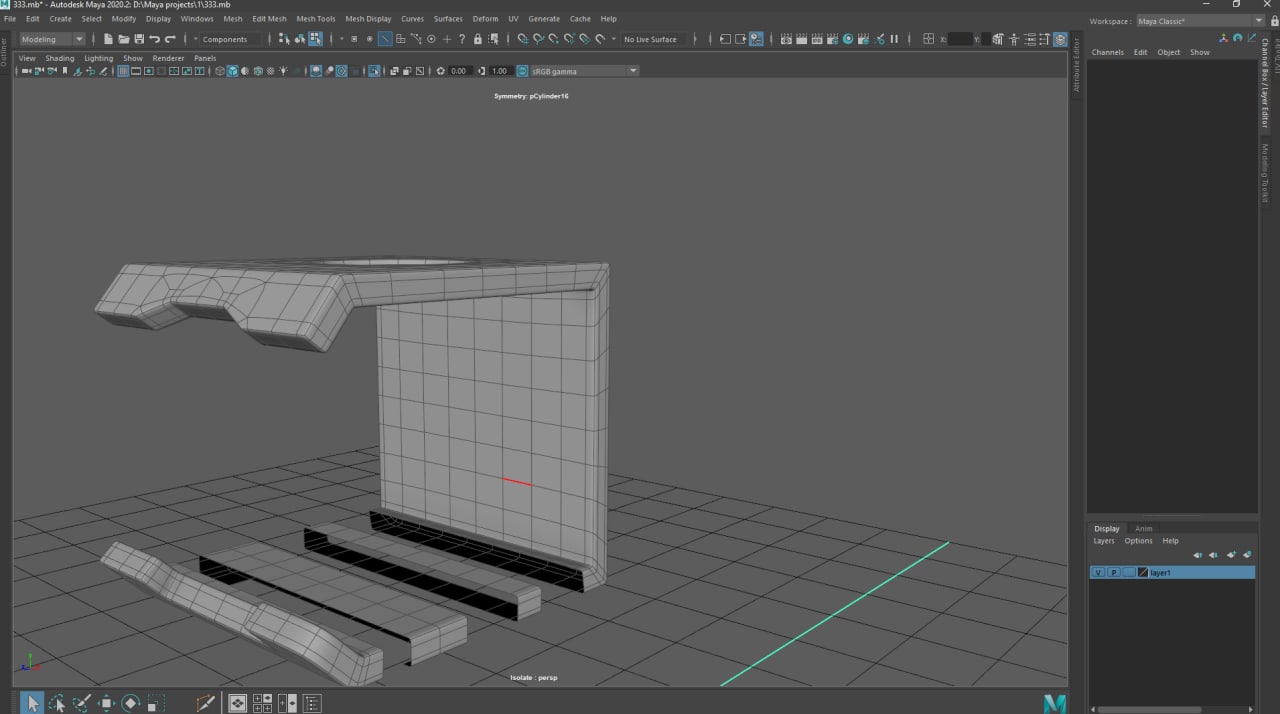Click the X coordinate input field

(960, 39)
